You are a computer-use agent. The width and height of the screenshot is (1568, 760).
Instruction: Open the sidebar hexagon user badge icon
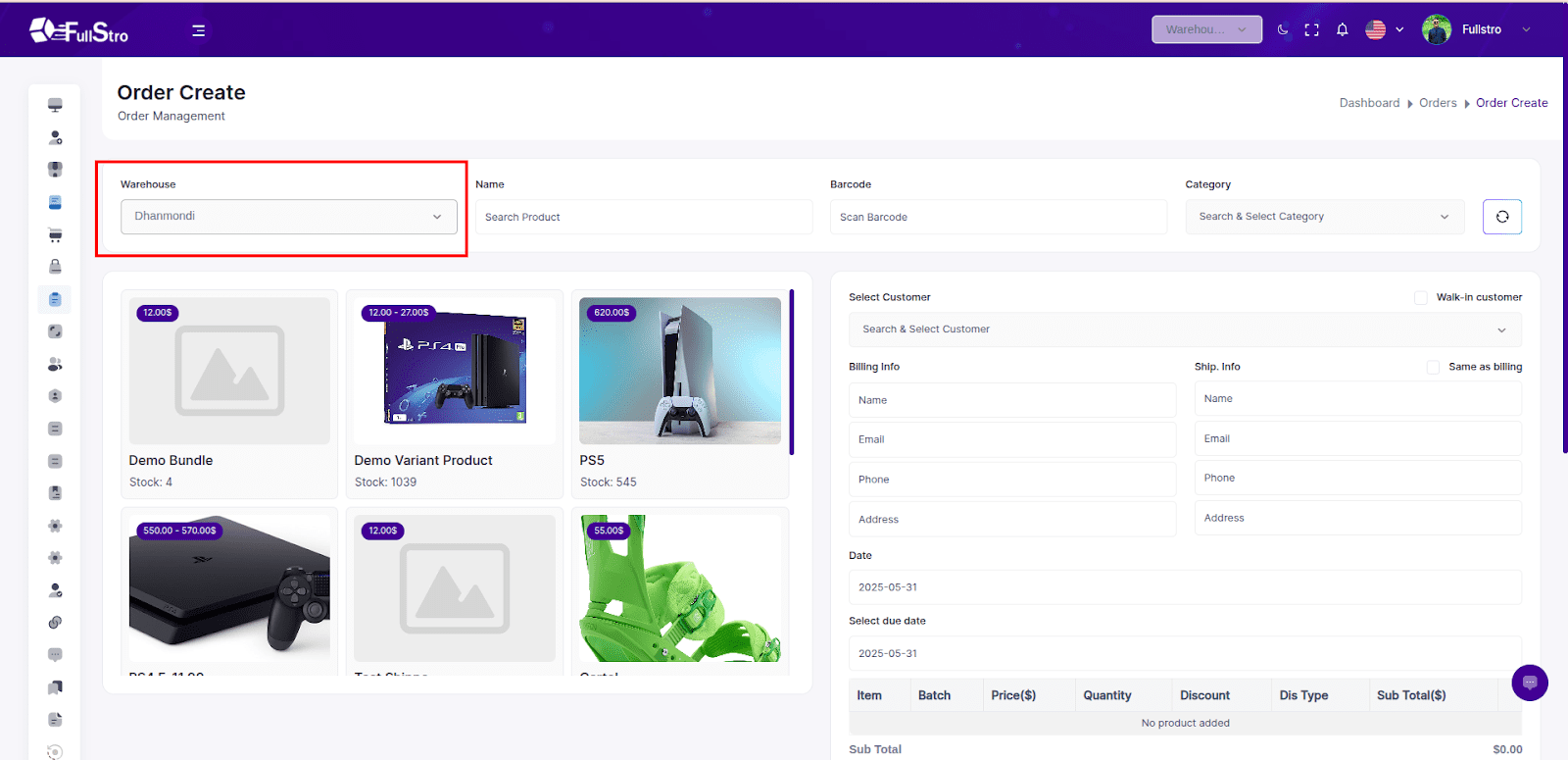click(55, 396)
